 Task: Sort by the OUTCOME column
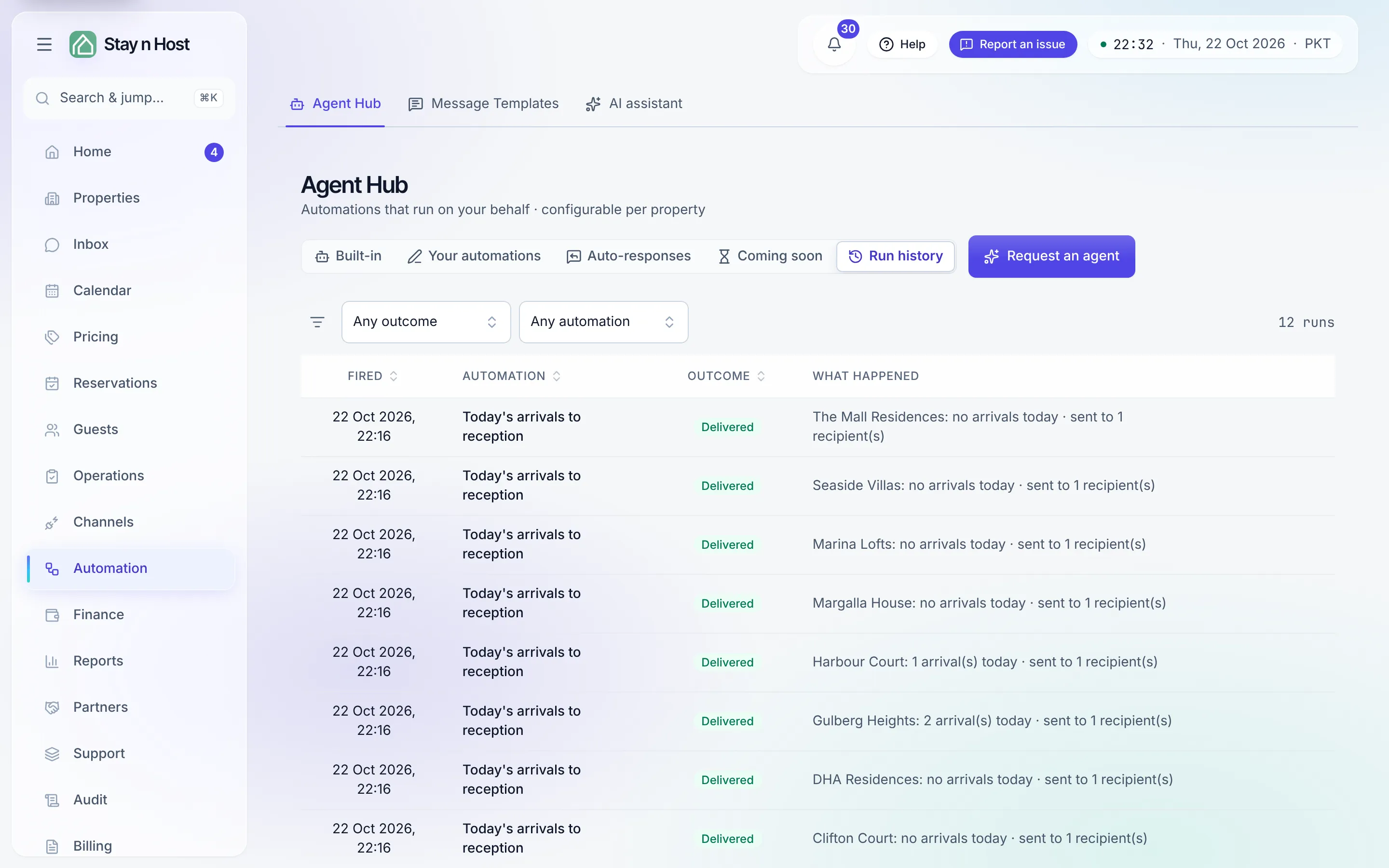(x=726, y=376)
